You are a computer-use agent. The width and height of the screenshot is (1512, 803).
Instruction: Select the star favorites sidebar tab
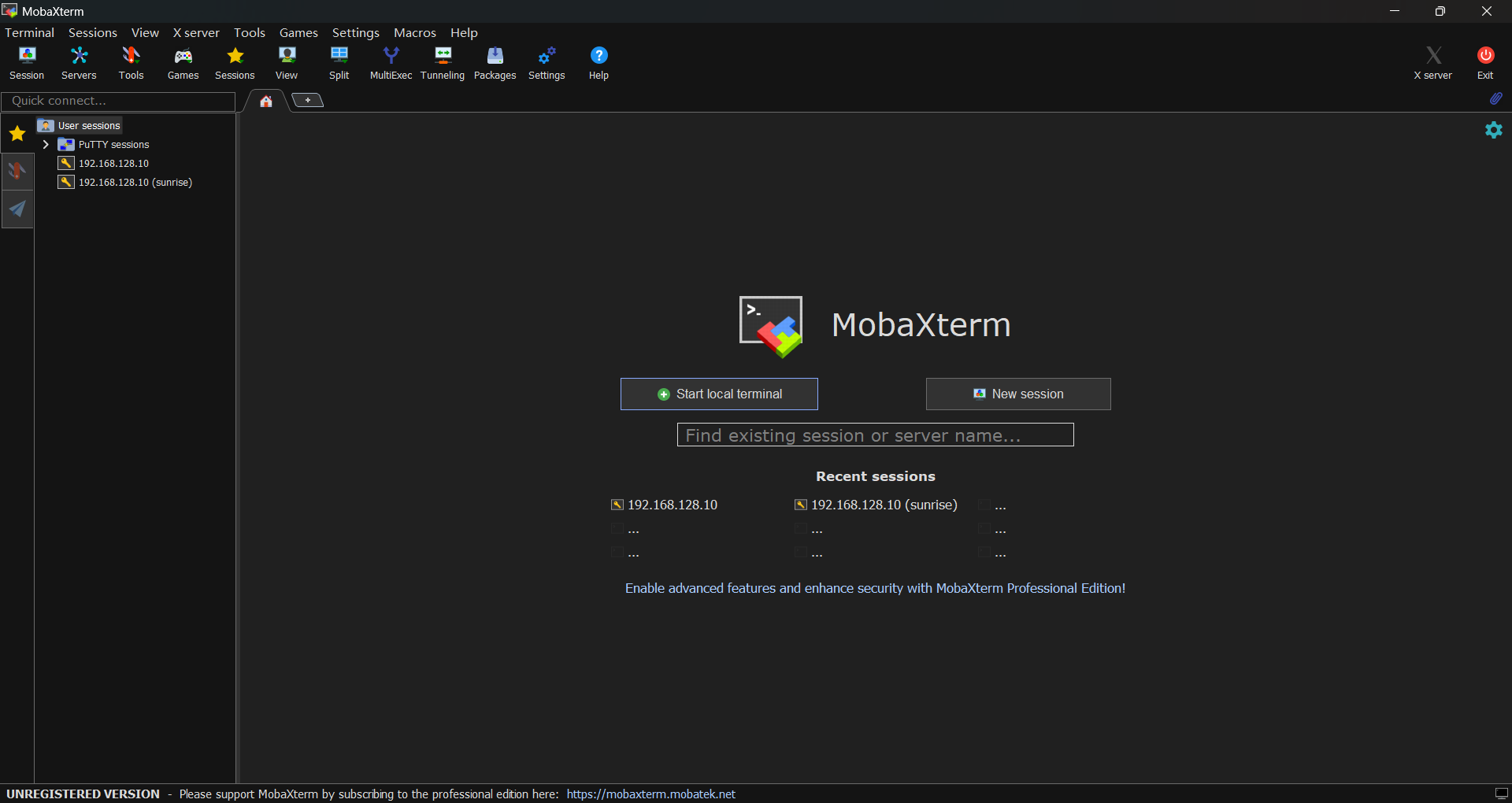coord(17,134)
